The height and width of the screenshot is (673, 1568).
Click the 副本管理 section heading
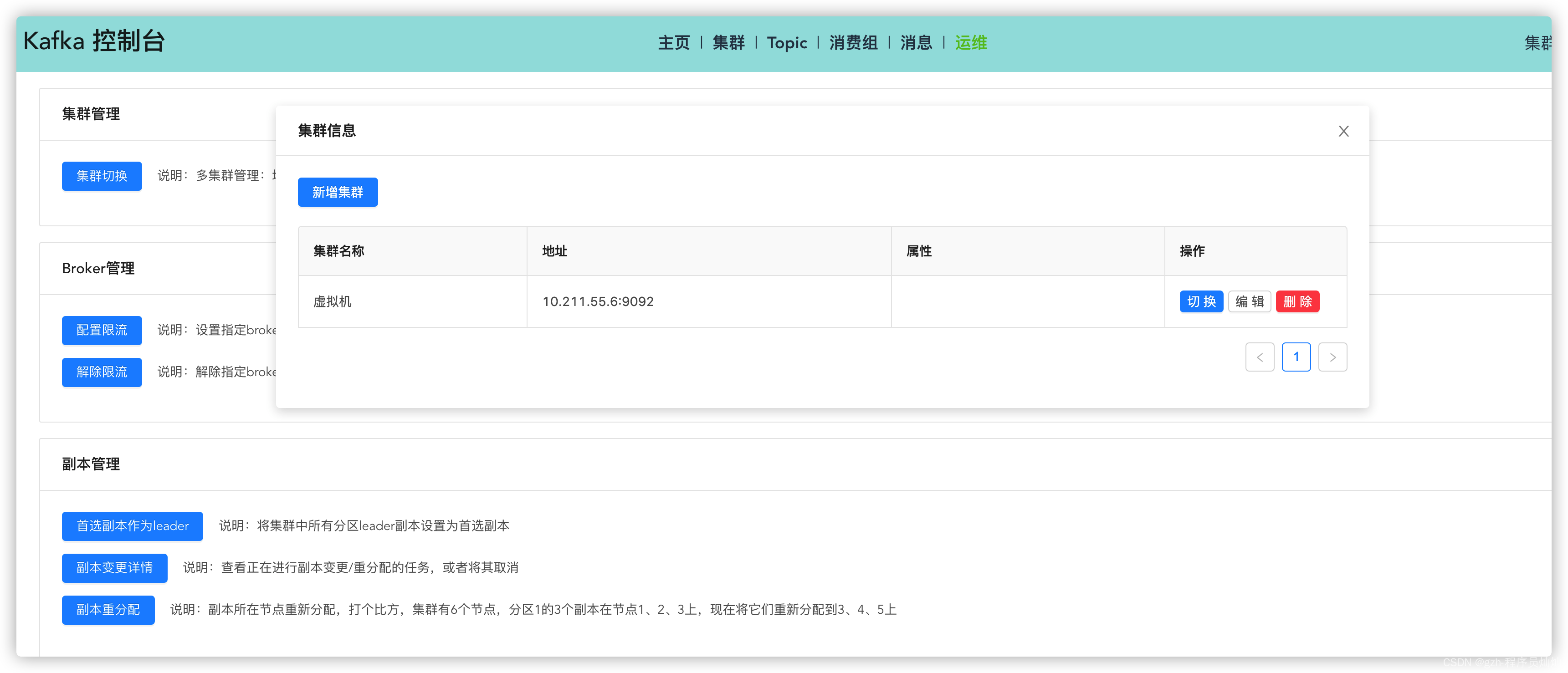point(91,464)
